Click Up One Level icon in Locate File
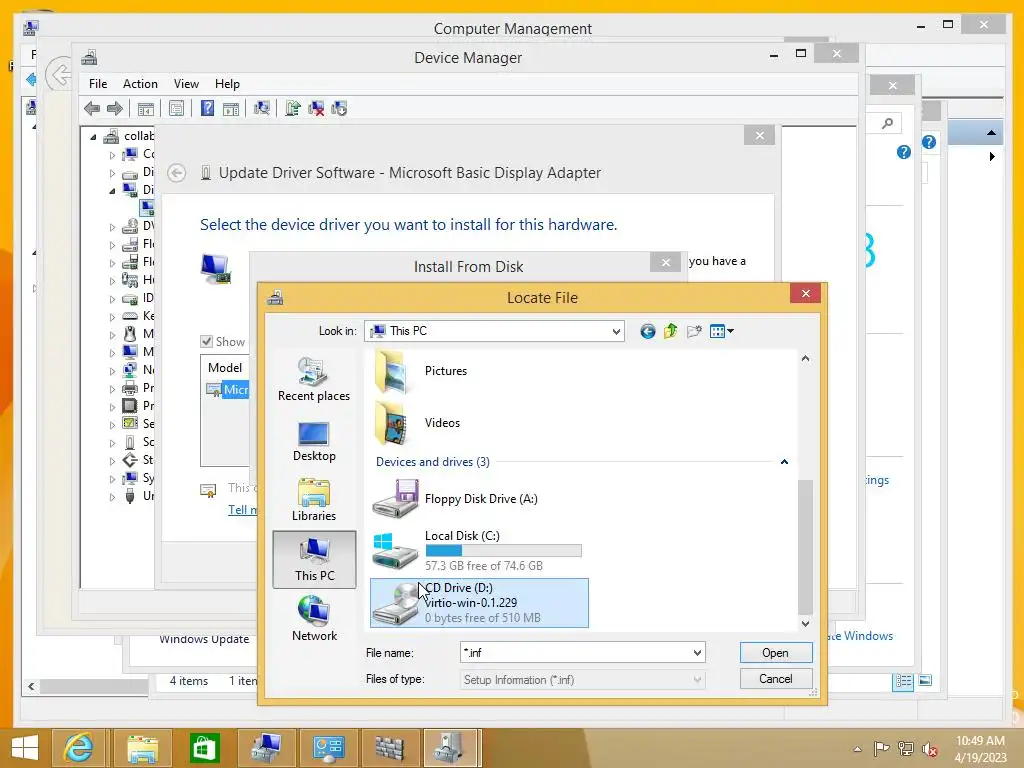The image size is (1024, 768). 671,331
